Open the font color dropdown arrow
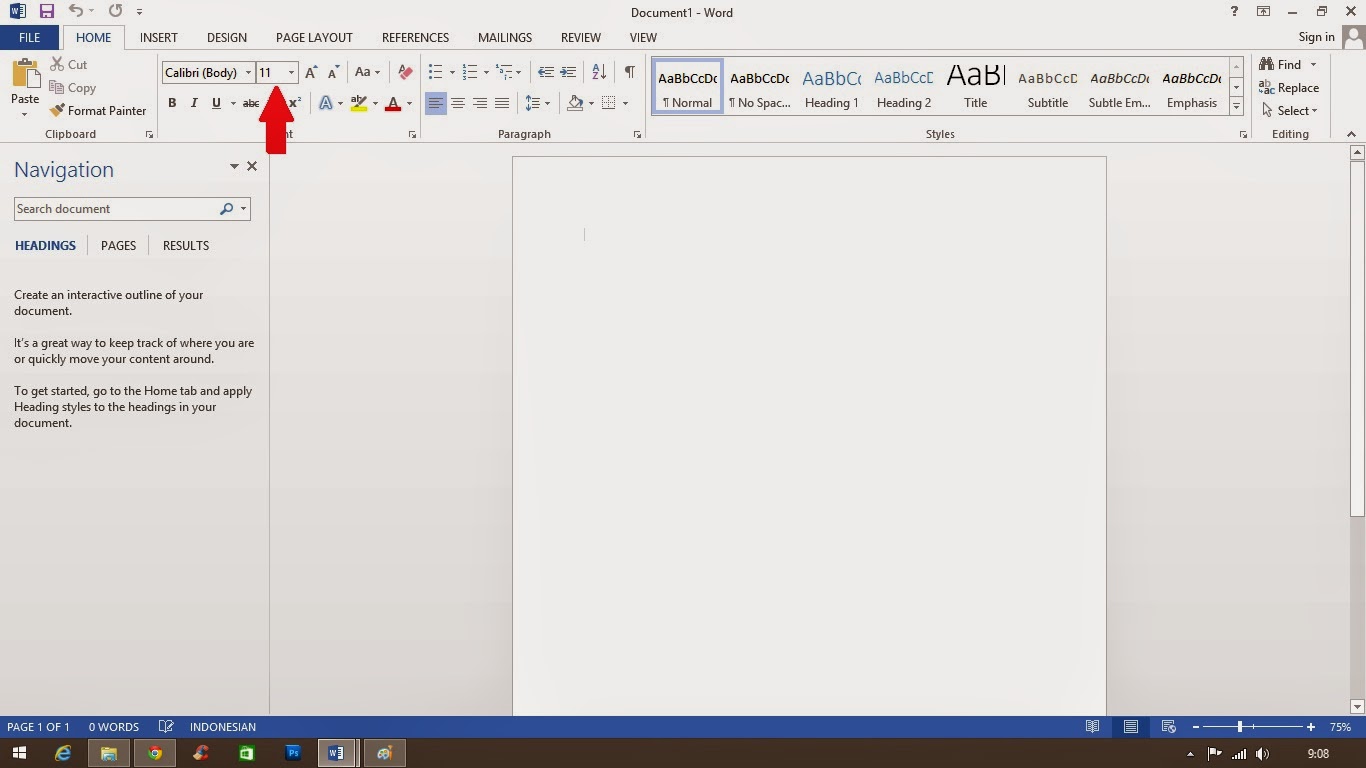 click(409, 103)
